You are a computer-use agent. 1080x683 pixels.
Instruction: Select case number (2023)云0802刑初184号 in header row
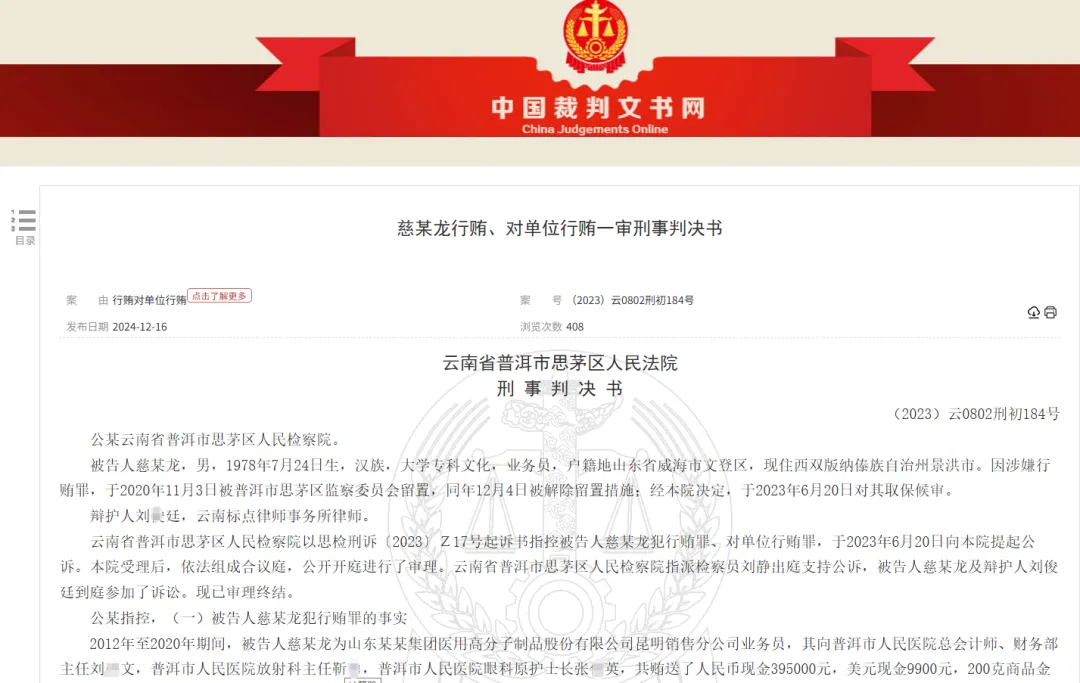click(x=633, y=300)
